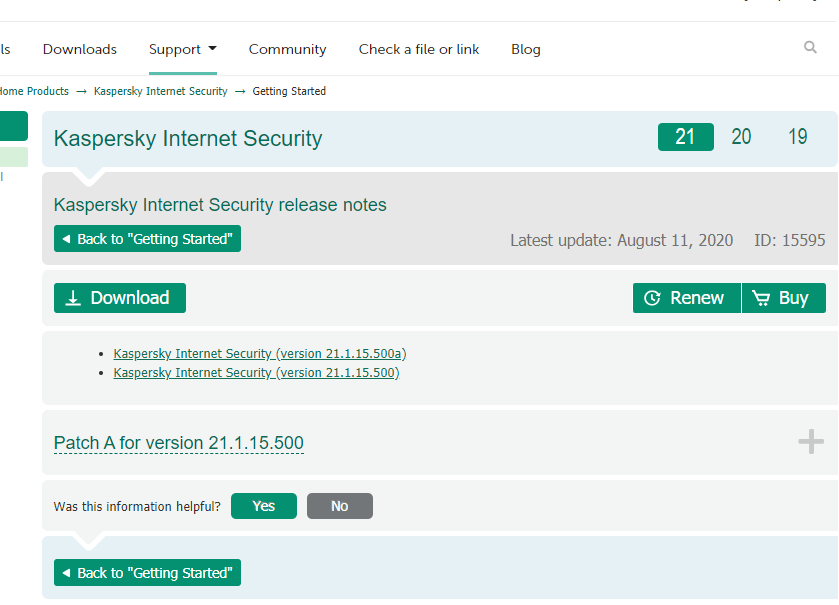Click the Download button

tap(120, 298)
